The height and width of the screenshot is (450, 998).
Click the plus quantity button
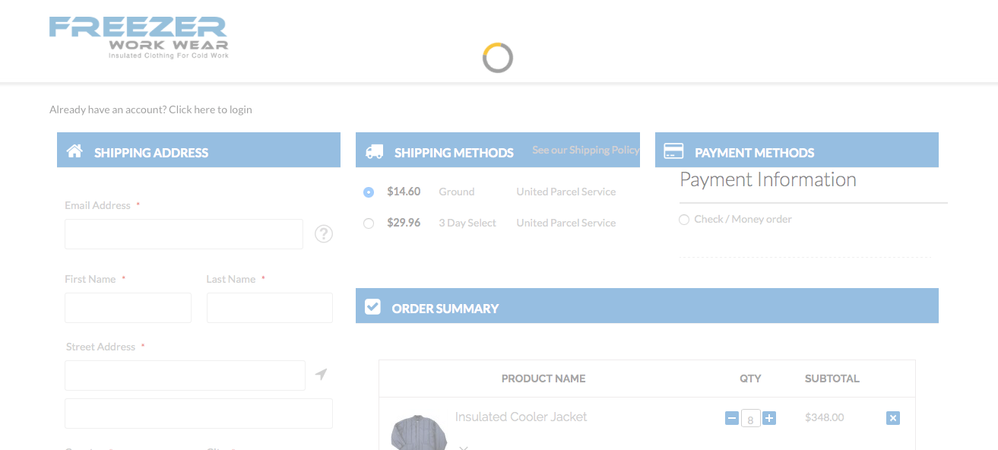pos(769,418)
